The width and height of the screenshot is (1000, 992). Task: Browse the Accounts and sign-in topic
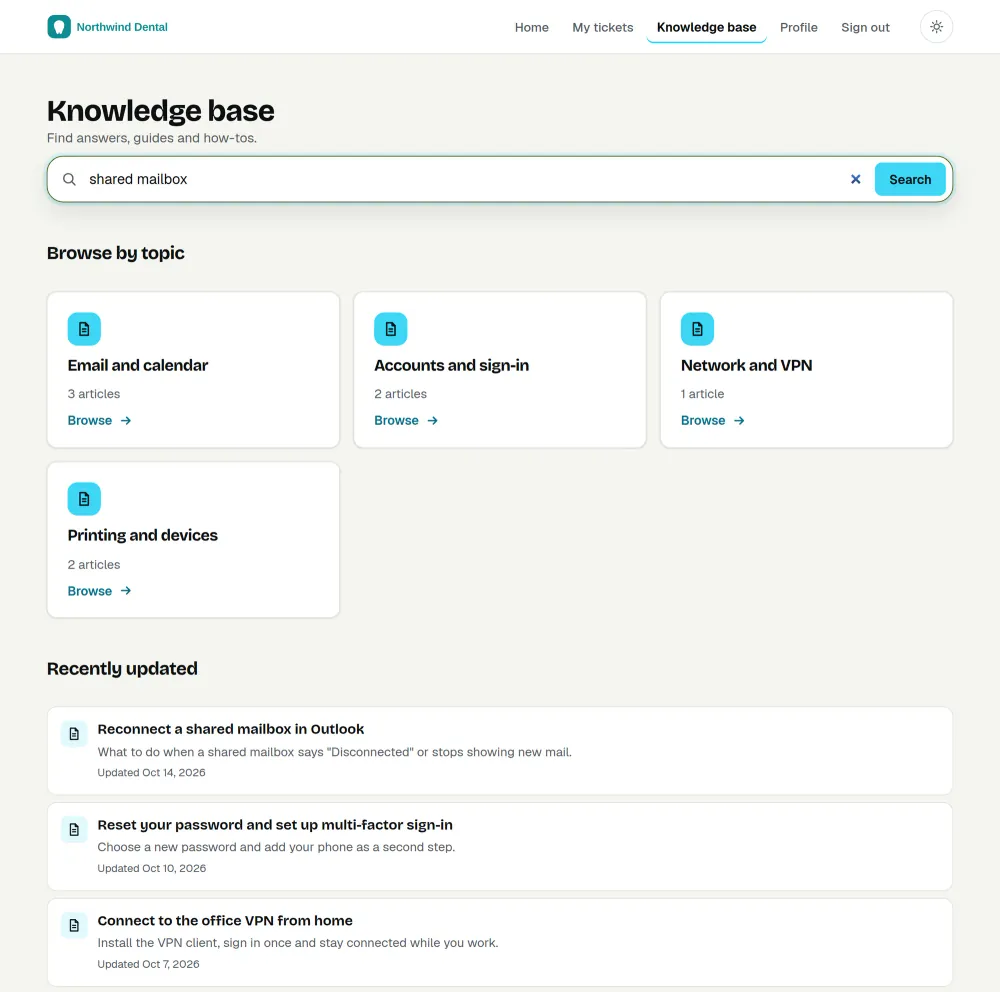tap(406, 420)
